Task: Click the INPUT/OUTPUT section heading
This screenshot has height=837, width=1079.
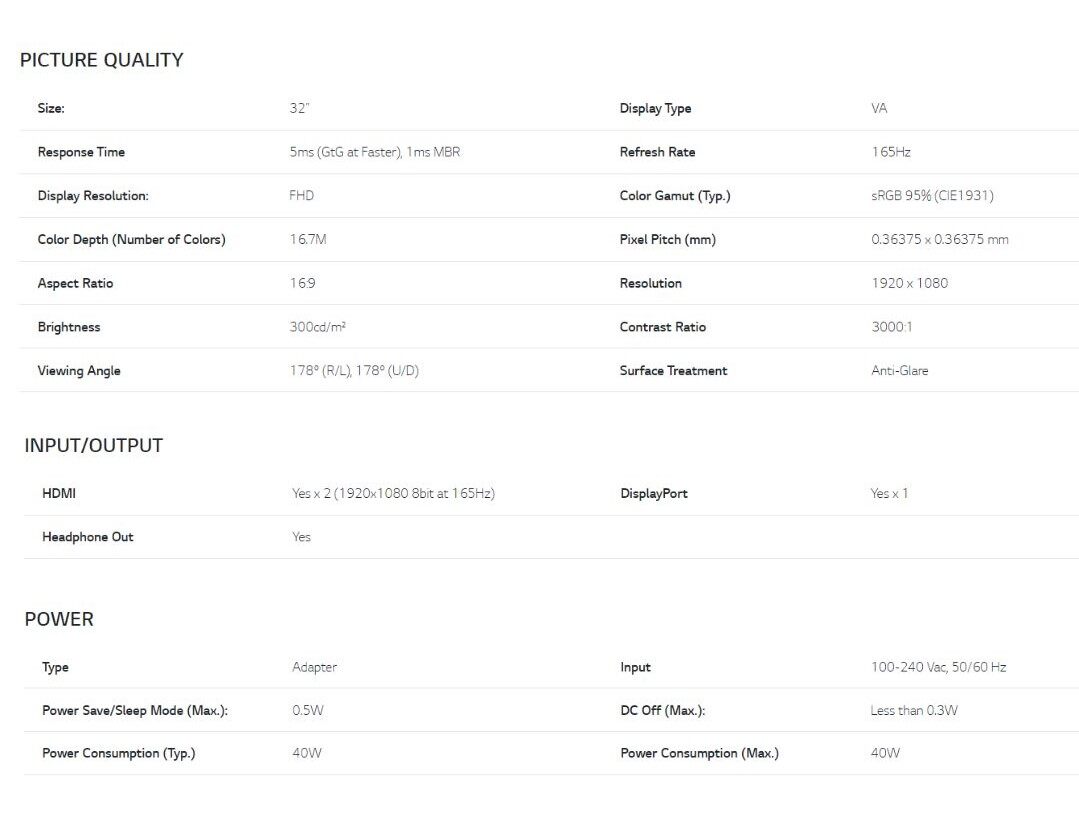Action: (x=93, y=446)
